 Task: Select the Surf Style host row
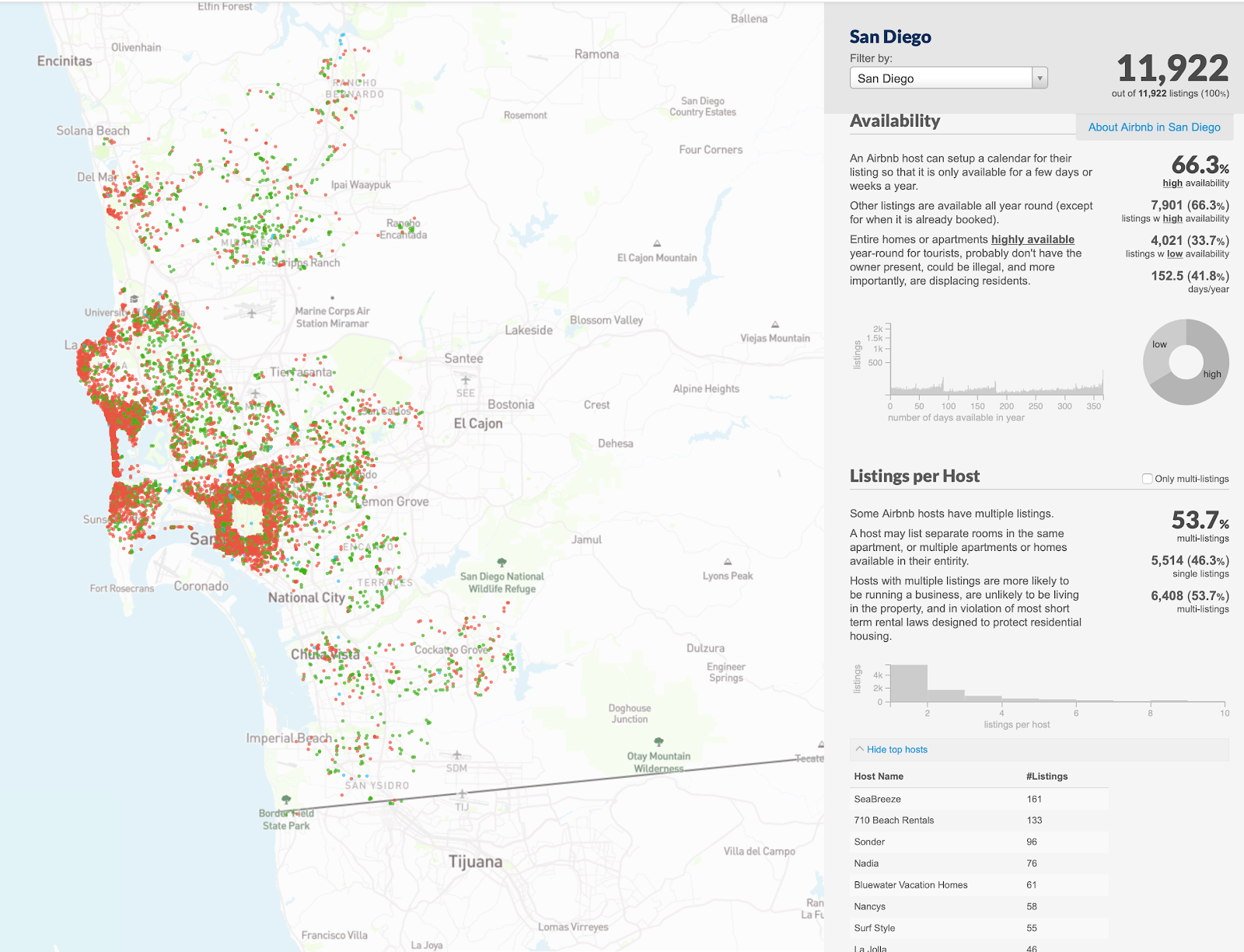(x=980, y=928)
